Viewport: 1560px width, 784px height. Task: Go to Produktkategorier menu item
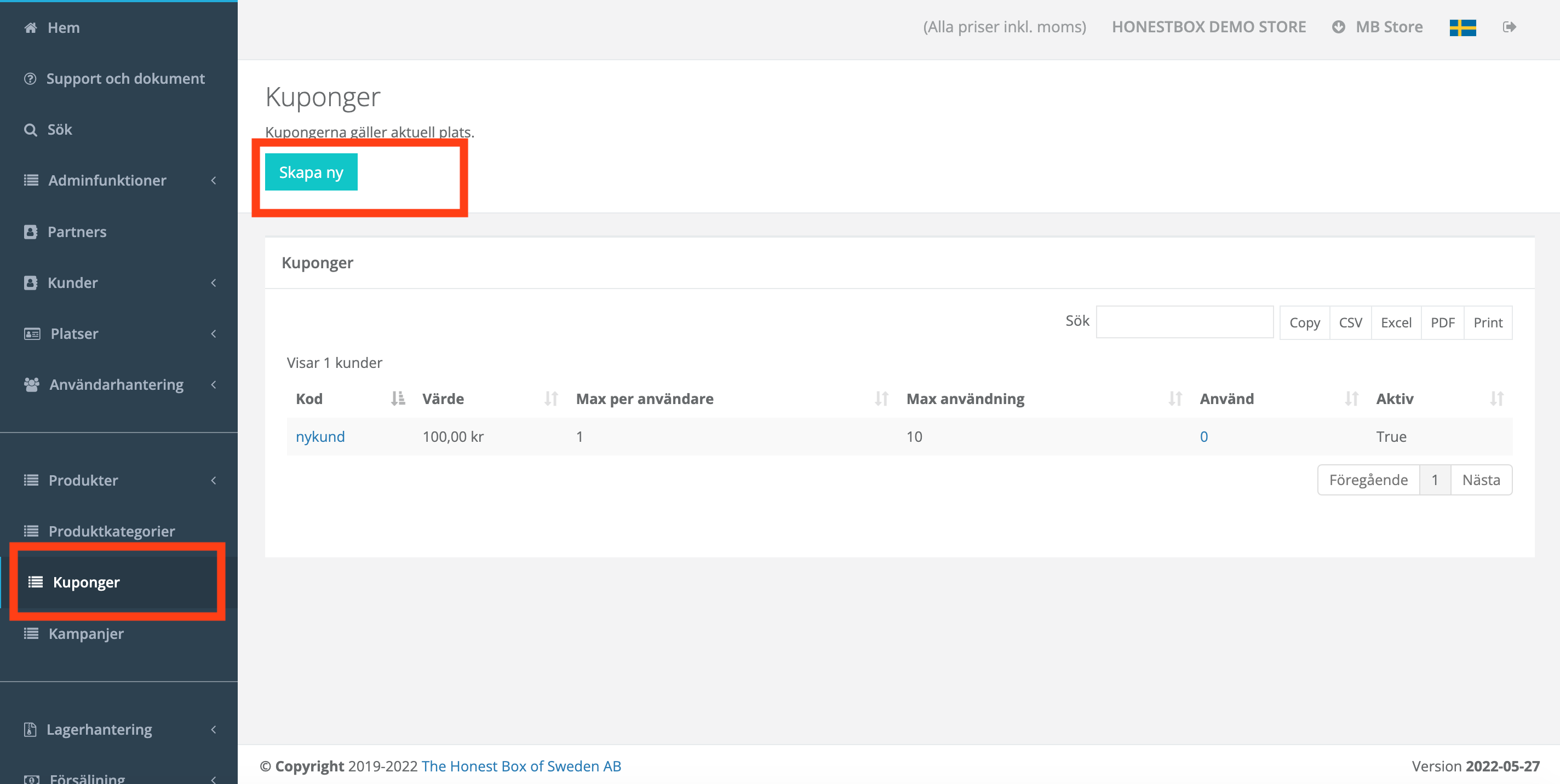point(111,532)
